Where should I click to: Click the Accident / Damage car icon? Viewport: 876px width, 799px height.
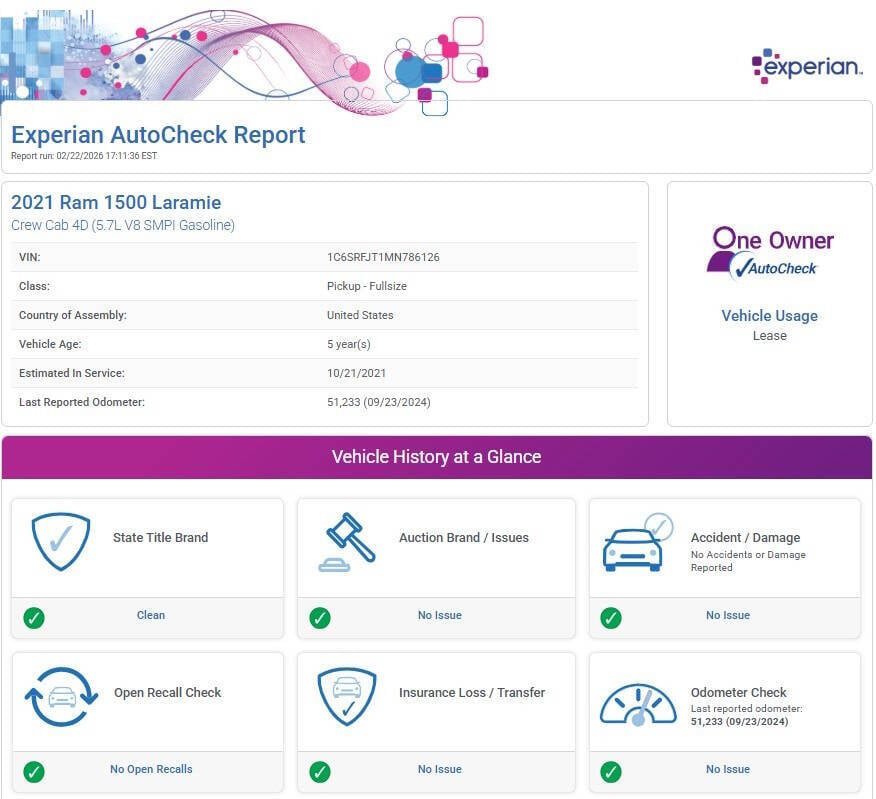[637, 542]
